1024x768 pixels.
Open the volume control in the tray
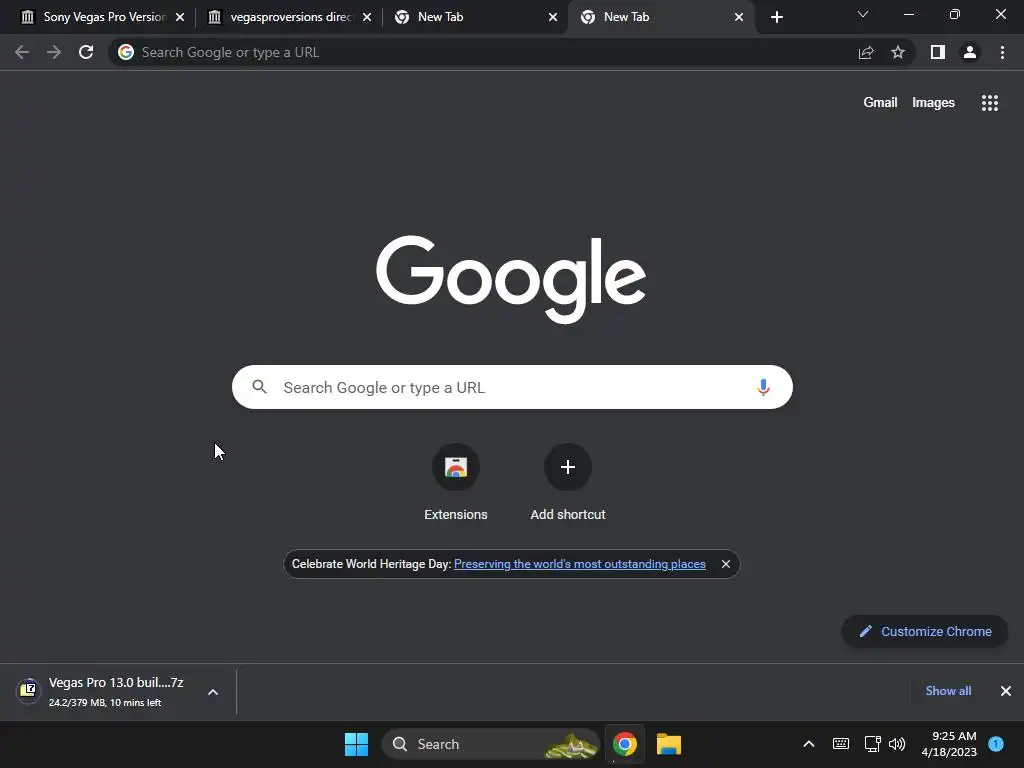click(897, 744)
